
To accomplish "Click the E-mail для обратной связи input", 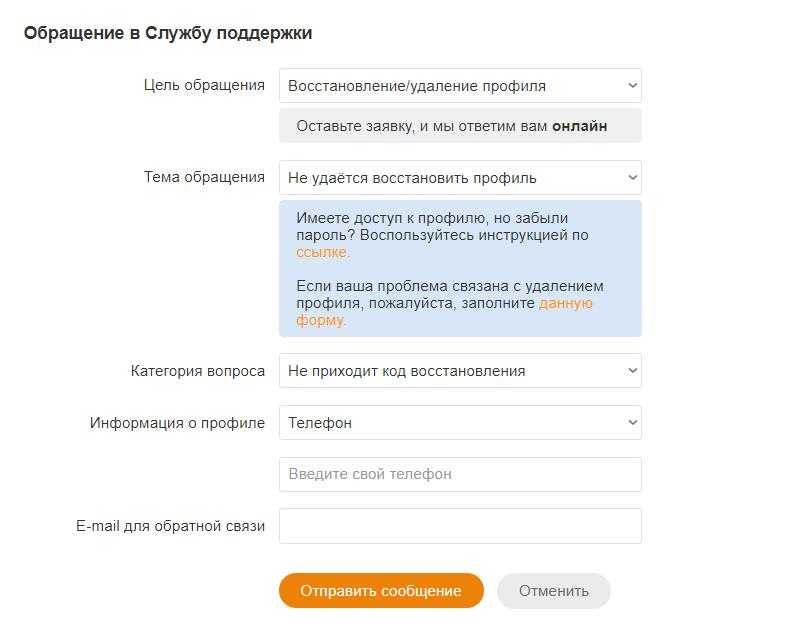I will pyautogui.click(x=460, y=526).
